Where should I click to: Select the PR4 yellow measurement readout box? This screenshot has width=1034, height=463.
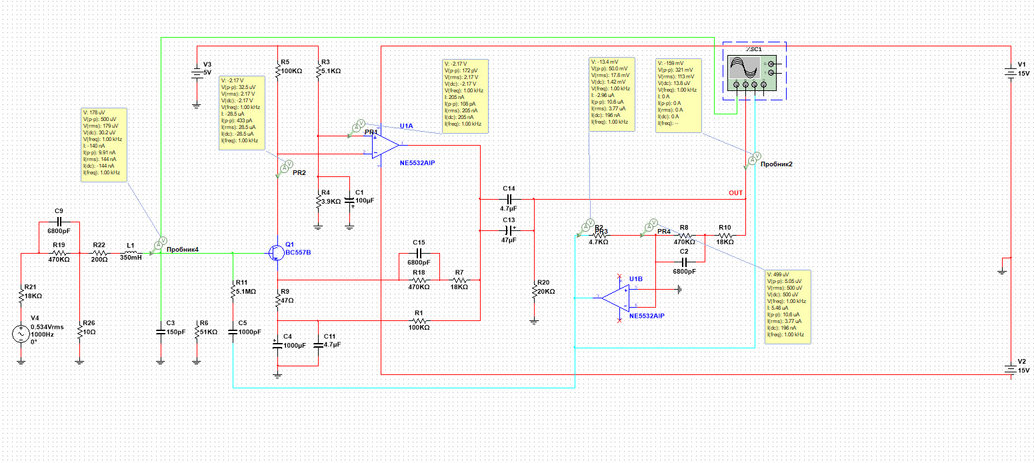tap(789, 305)
